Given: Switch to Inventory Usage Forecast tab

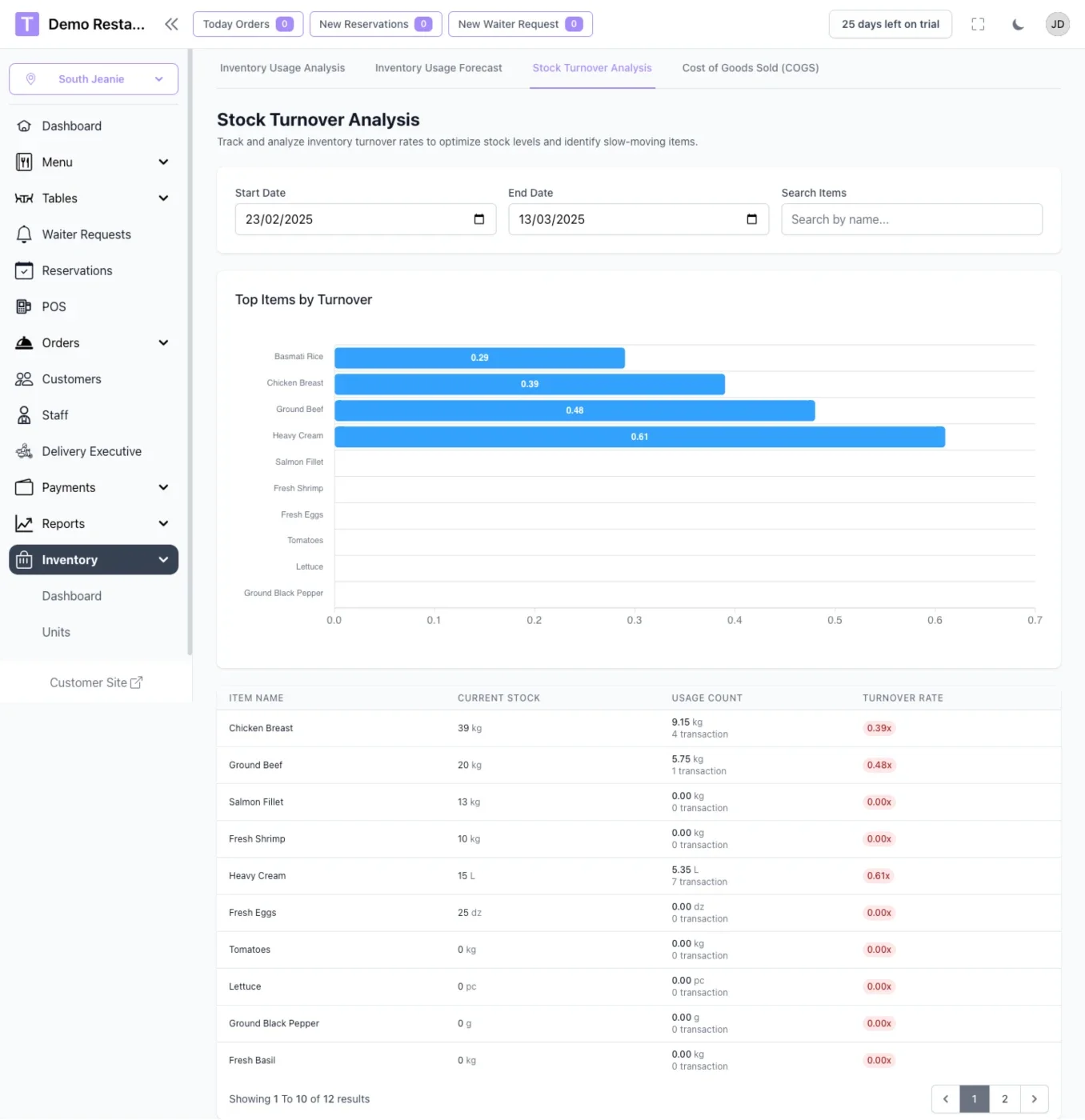Looking at the screenshot, I should pos(438,68).
